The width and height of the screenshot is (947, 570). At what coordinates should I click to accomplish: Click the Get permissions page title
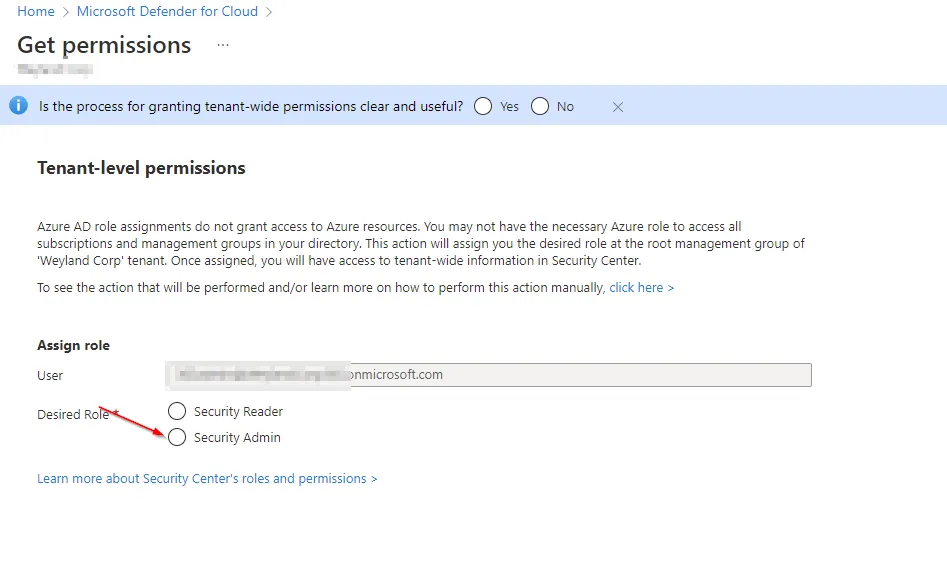point(104,45)
